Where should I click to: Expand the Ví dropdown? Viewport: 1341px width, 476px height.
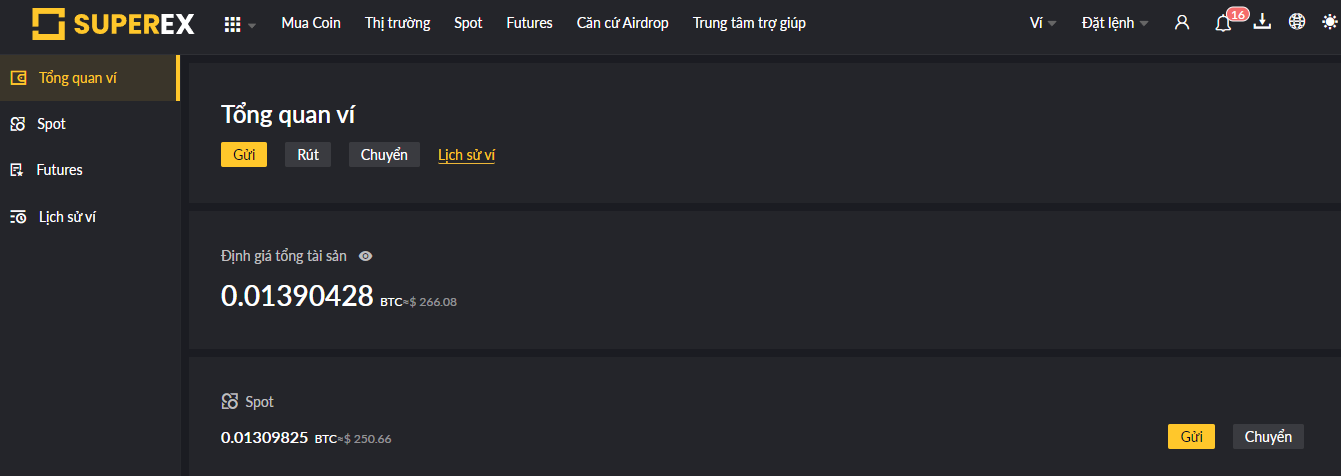pyautogui.click(x=1042, y=23)
